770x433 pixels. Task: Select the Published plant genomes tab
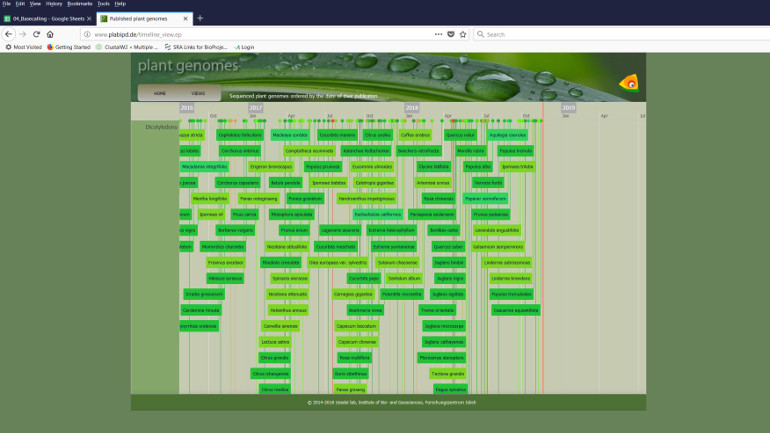(x=144, y=19)
